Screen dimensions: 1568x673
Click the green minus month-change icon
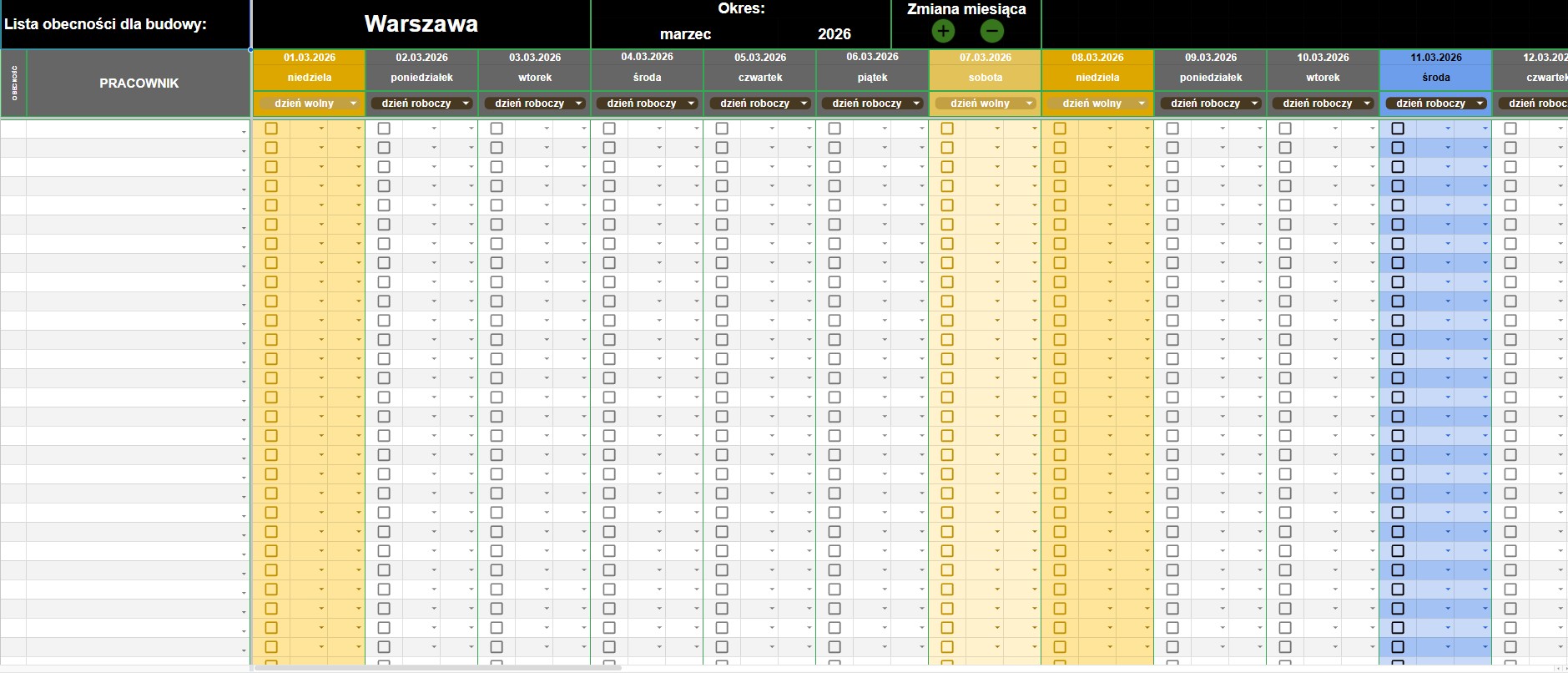[991, 32]
